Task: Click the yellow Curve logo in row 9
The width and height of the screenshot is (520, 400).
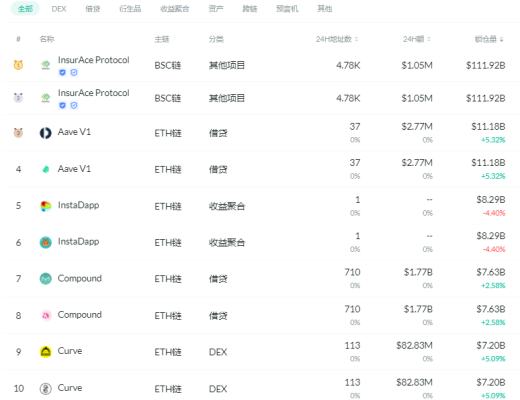Action: 46,351
